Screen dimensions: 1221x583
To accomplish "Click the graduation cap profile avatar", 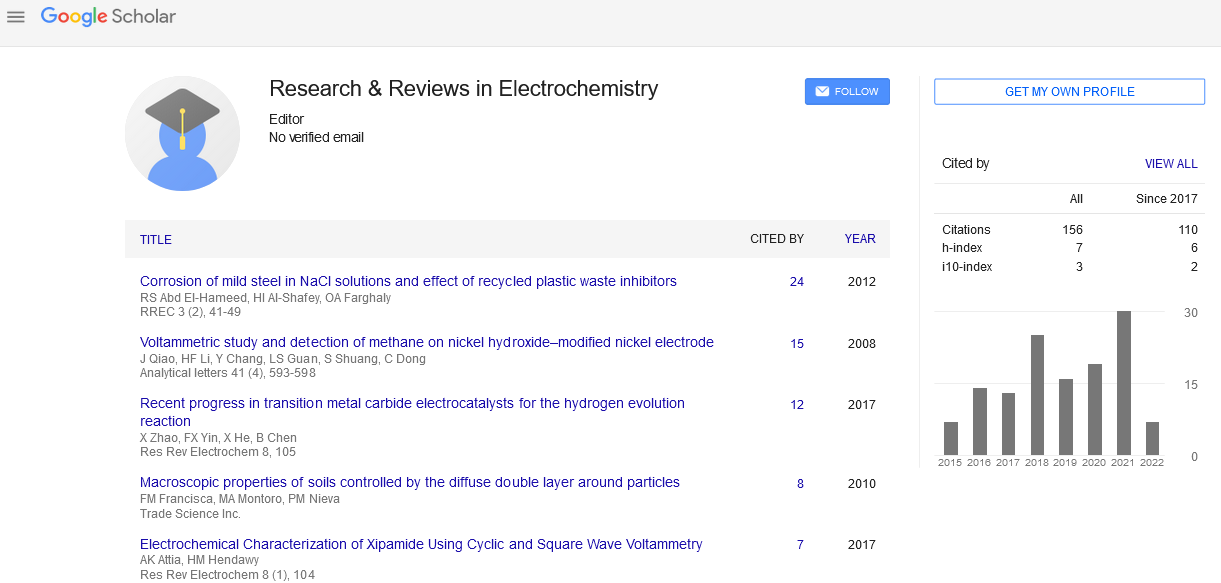I will tap(182, 133).
